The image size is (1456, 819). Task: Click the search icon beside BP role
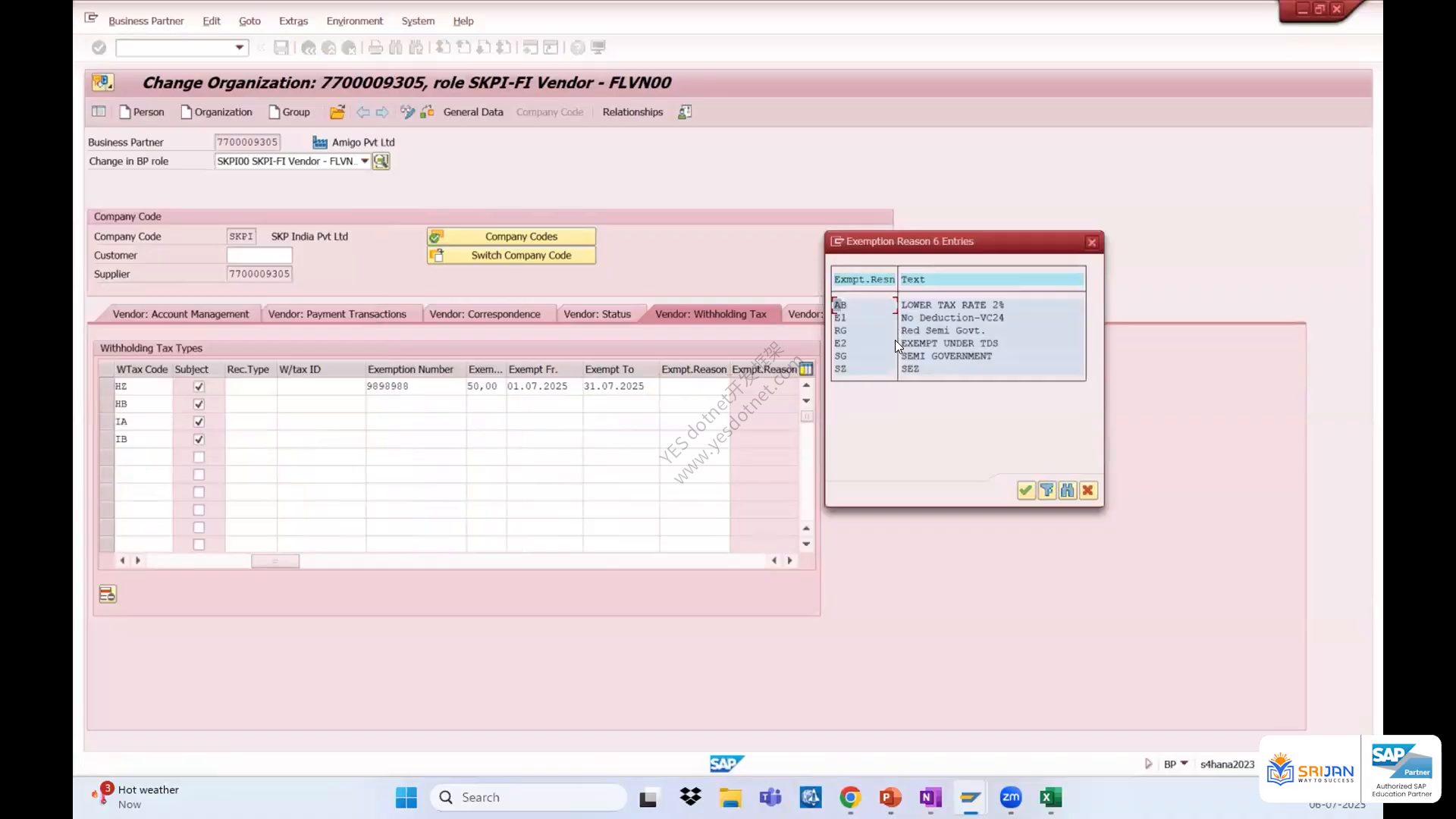point(381,162)
